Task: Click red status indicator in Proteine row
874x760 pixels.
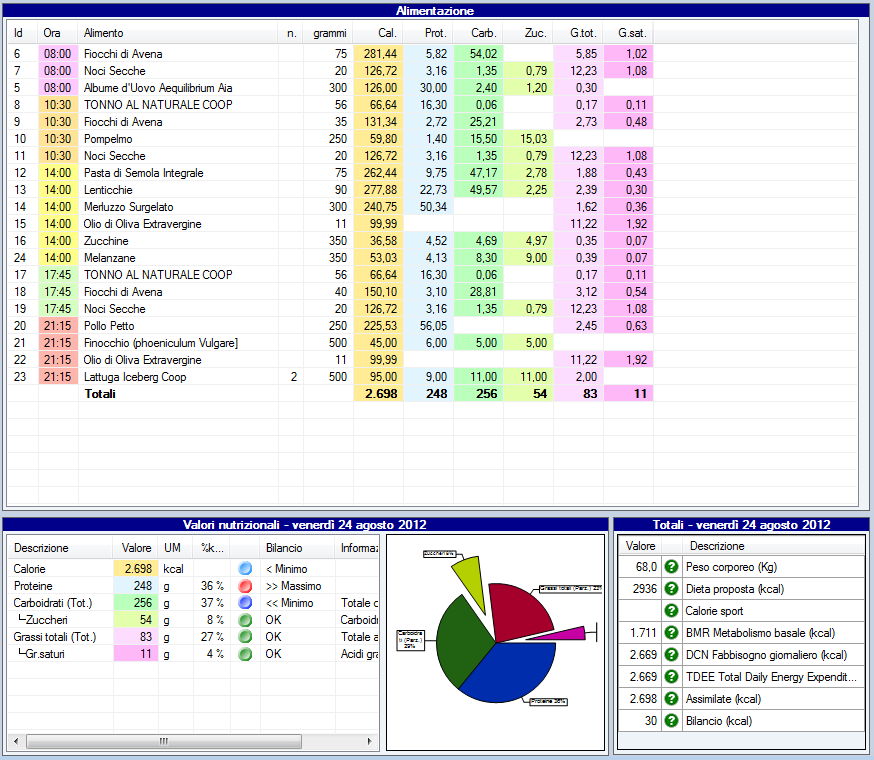Action: (x=245, y=586)
